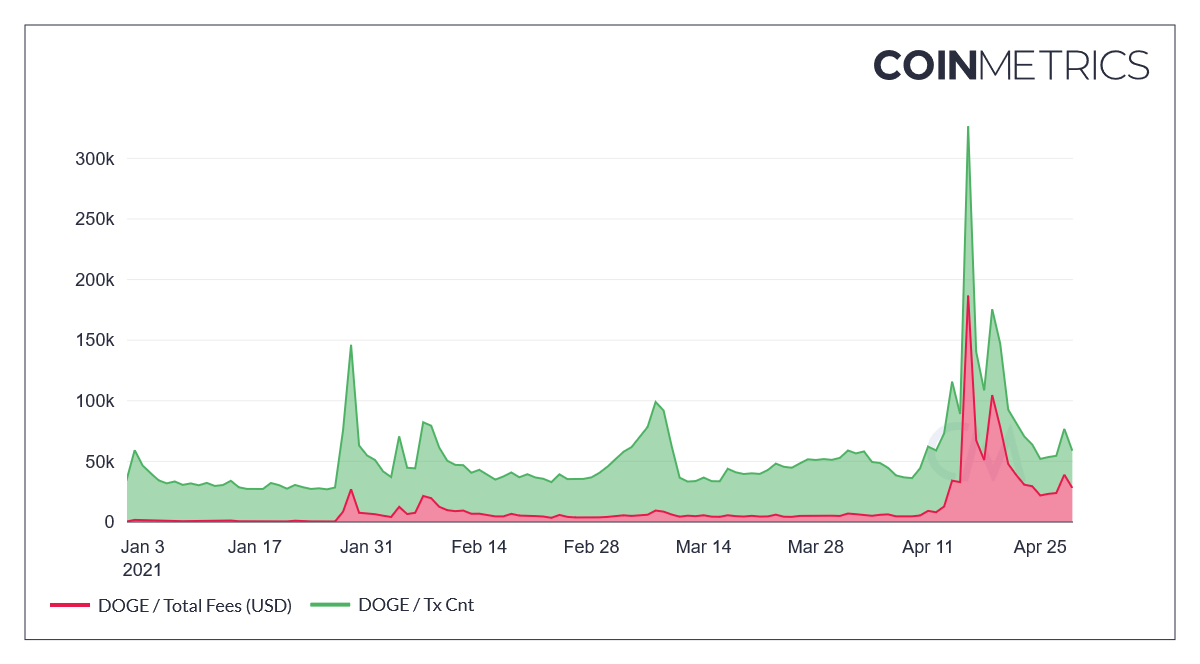The height and width of the screenshot is (664, 1200).
Task: Click the Coin Metrics logo
Action: pyautogui.click(x=1011, y=66)
